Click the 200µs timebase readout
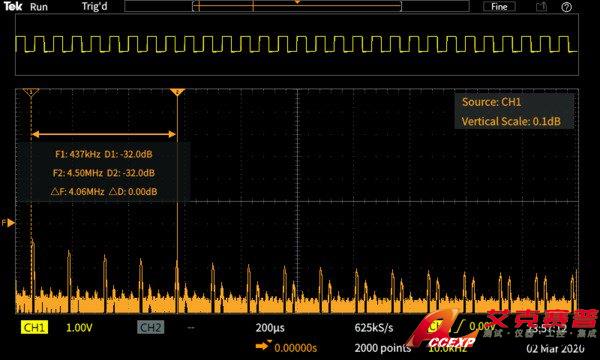Image resolution: width=600 pixels, height=360 pixels. pyautogui.click(x=270, y=328)
